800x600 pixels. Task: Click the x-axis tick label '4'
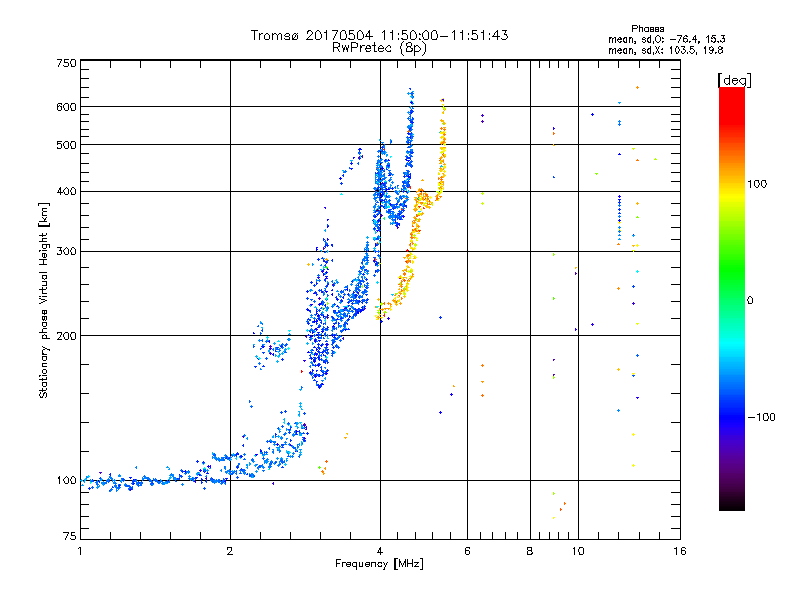(x=380, y=551)
